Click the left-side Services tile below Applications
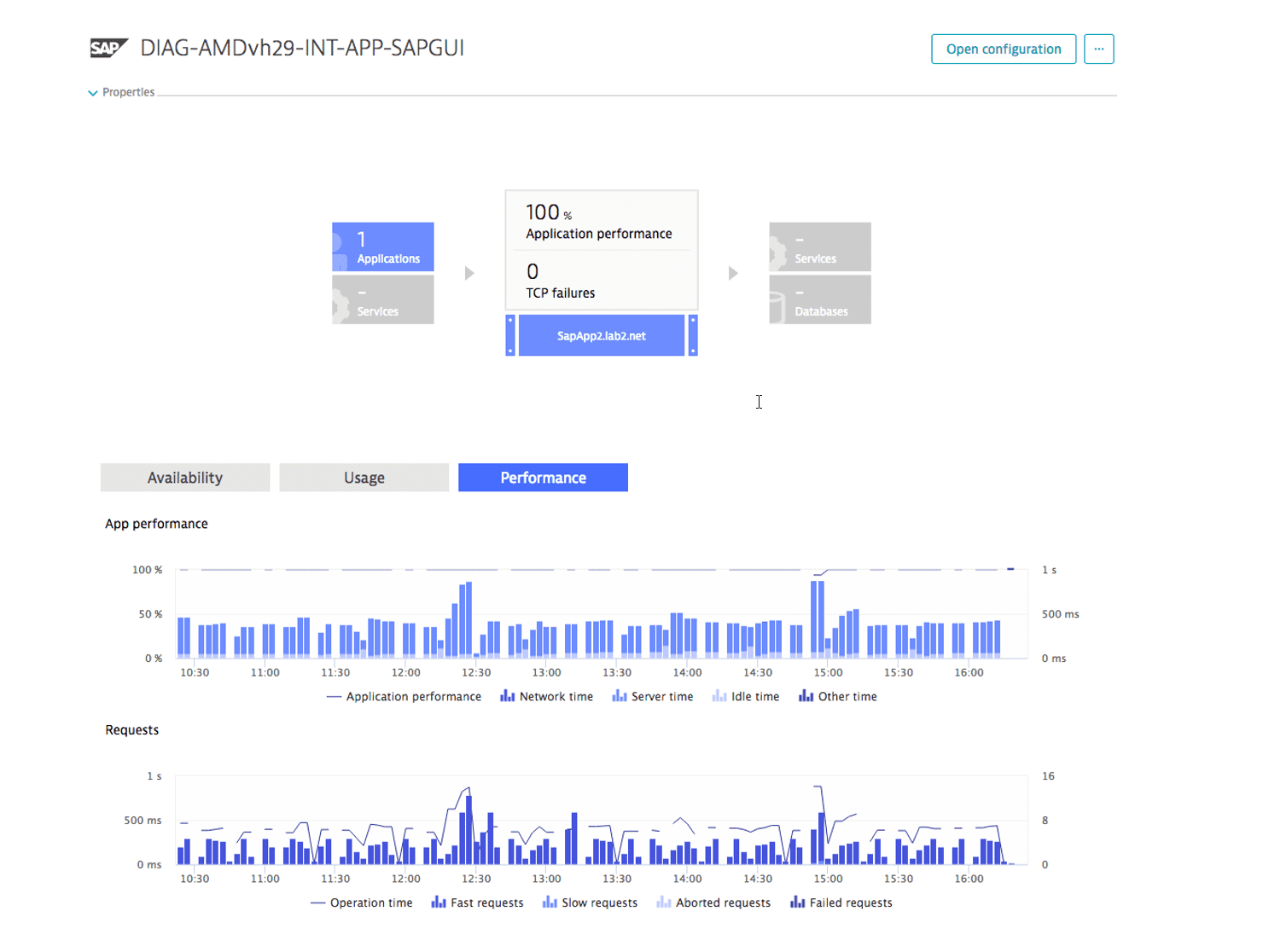 pos(382,299)
